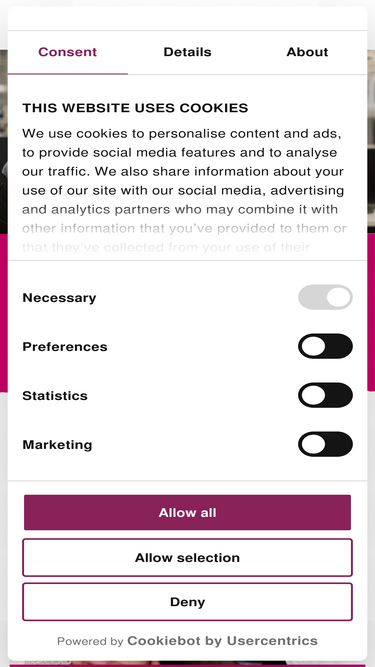This screenshot has width=375, height=667.
Task: Click the 'Powered by' text
Action: [90, 641]
